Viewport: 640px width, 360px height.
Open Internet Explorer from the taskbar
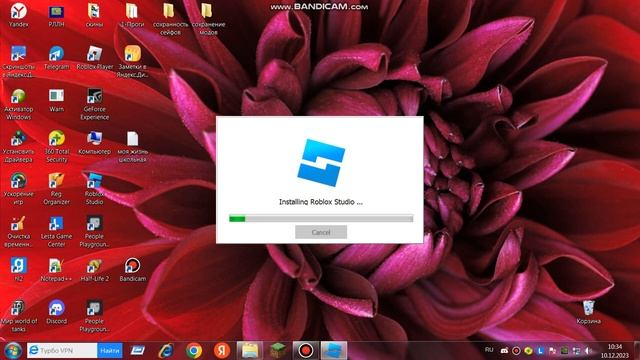(x=166, y=351)
